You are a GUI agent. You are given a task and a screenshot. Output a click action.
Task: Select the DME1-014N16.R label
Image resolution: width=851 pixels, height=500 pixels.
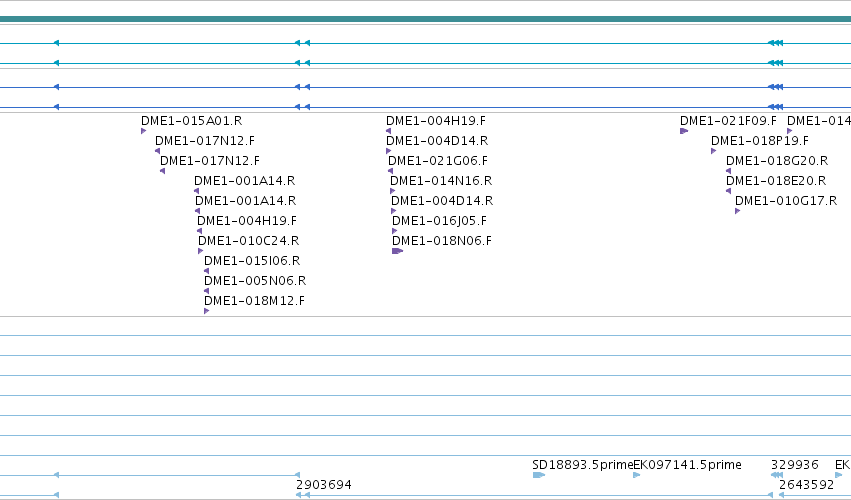pos(441,181)
